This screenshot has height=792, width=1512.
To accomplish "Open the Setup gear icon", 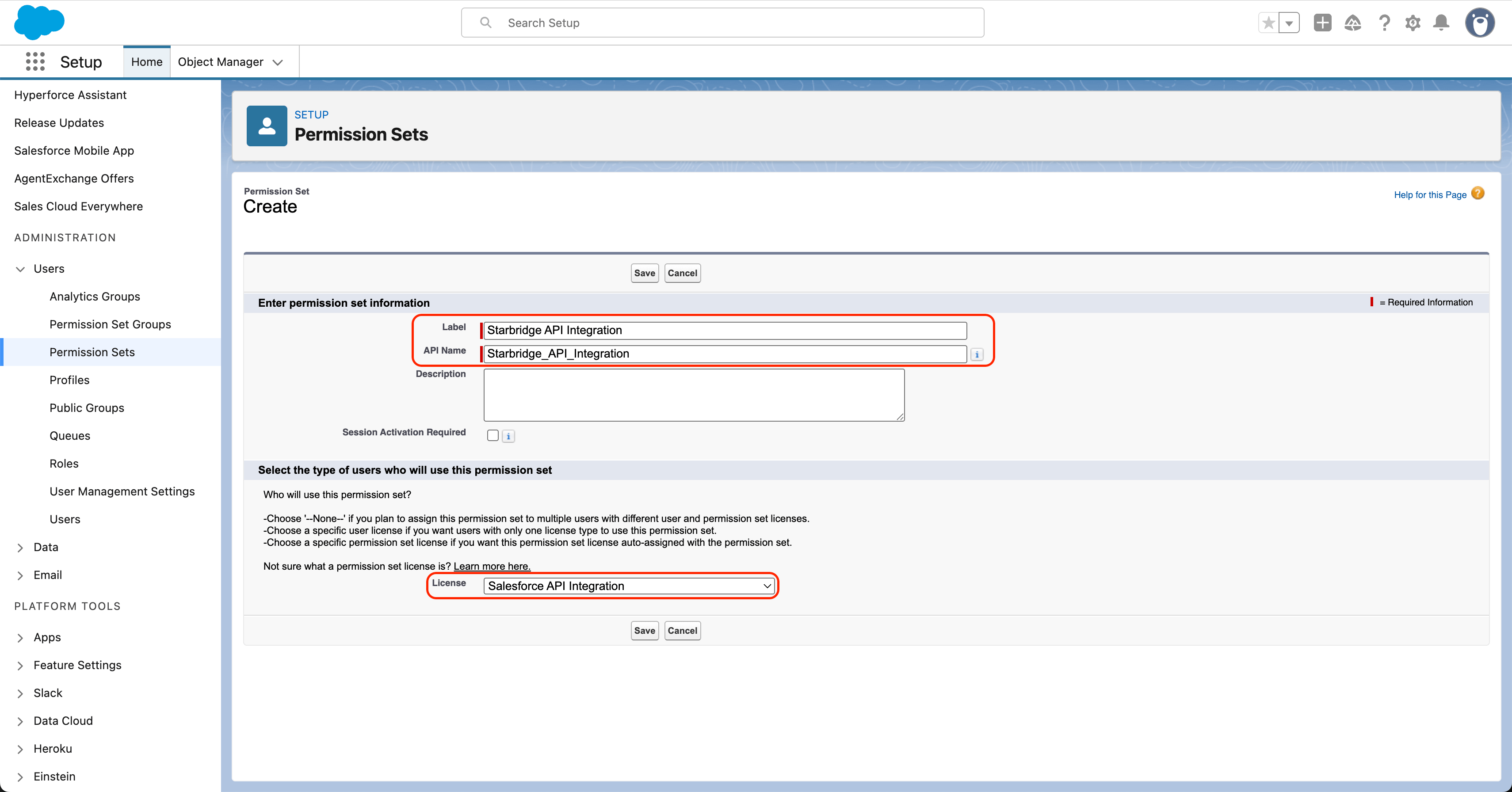I will click(x=1413, y=23).
